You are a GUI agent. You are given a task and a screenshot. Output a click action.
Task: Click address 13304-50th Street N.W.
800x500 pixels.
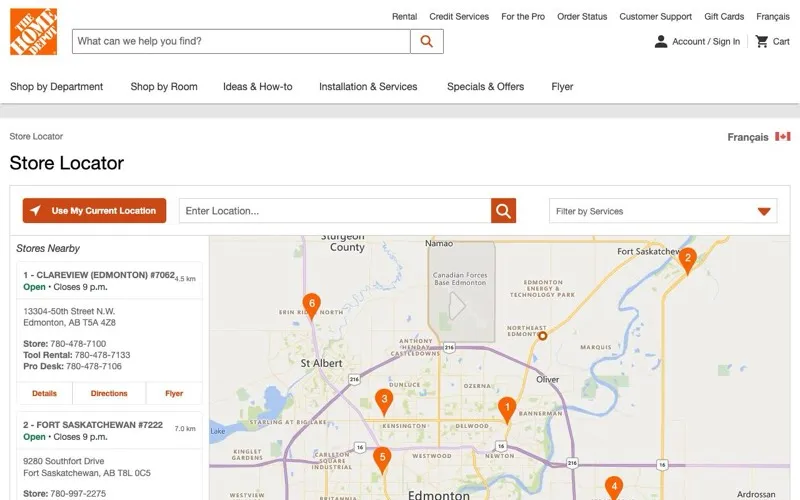[69, 311]
